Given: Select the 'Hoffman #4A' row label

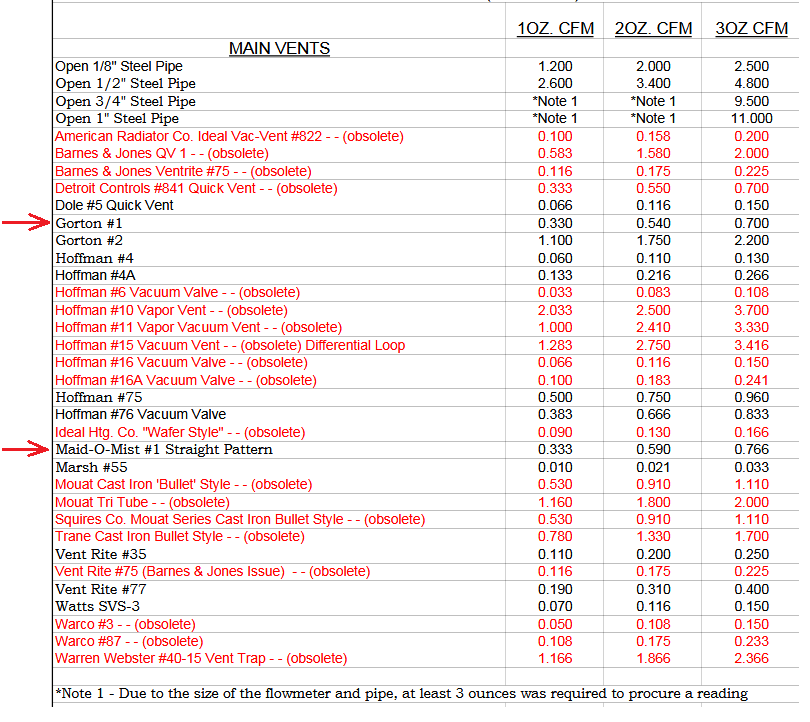Looking at the screenshot, I should click(96, 275).
